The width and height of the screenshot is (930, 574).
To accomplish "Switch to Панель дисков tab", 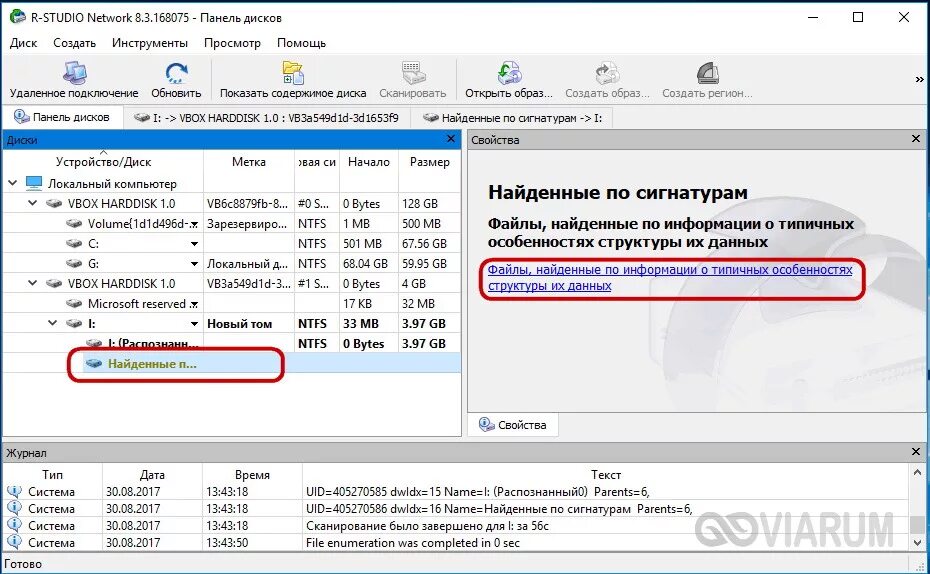I will (x=62, y=117).
